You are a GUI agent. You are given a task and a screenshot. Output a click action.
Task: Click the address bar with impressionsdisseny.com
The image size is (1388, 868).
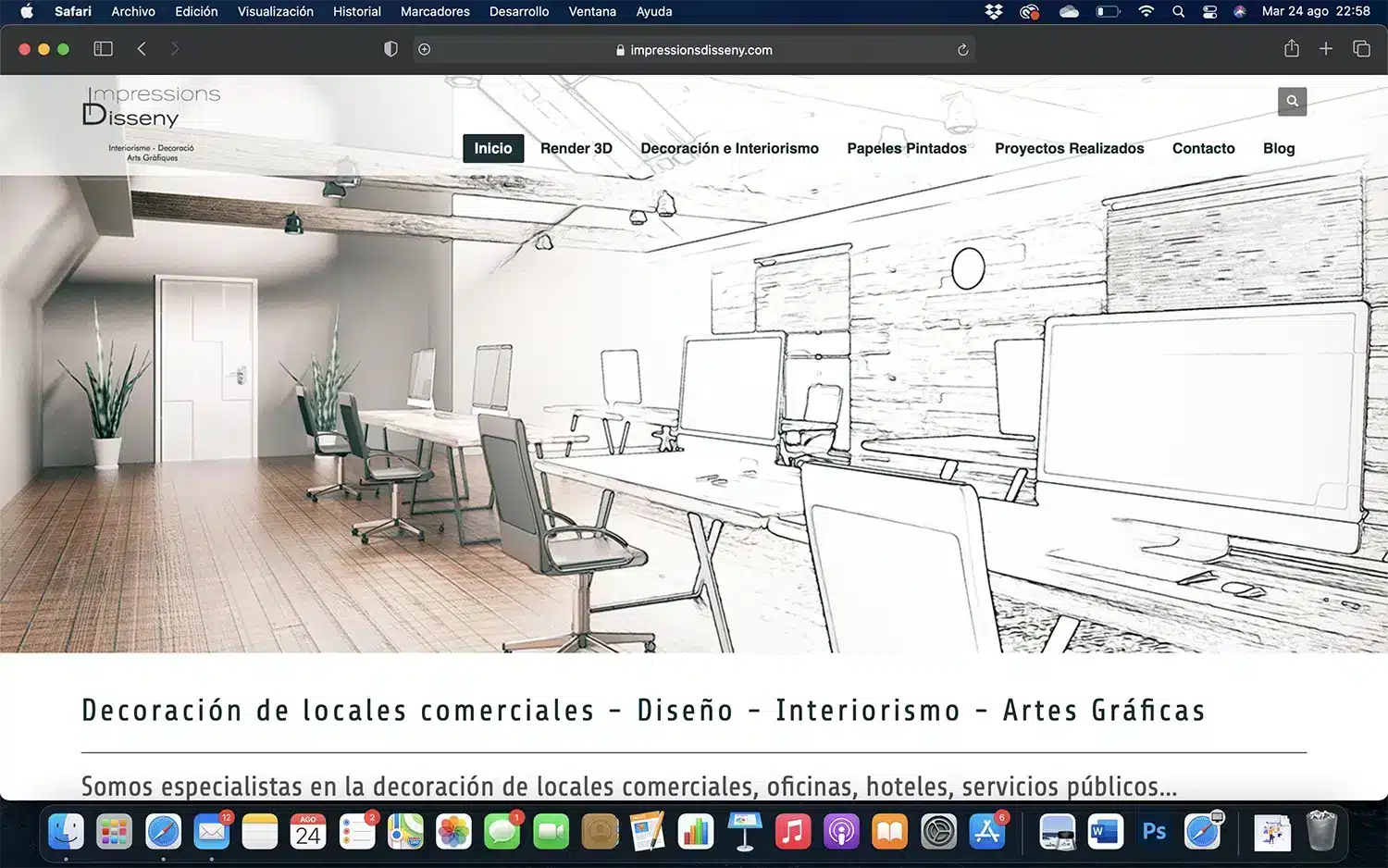[700, 50]
